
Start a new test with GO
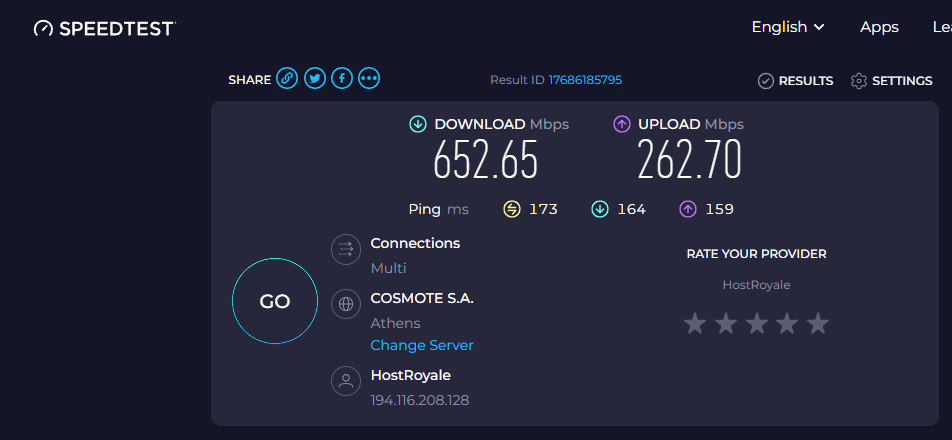click(275, 301)
